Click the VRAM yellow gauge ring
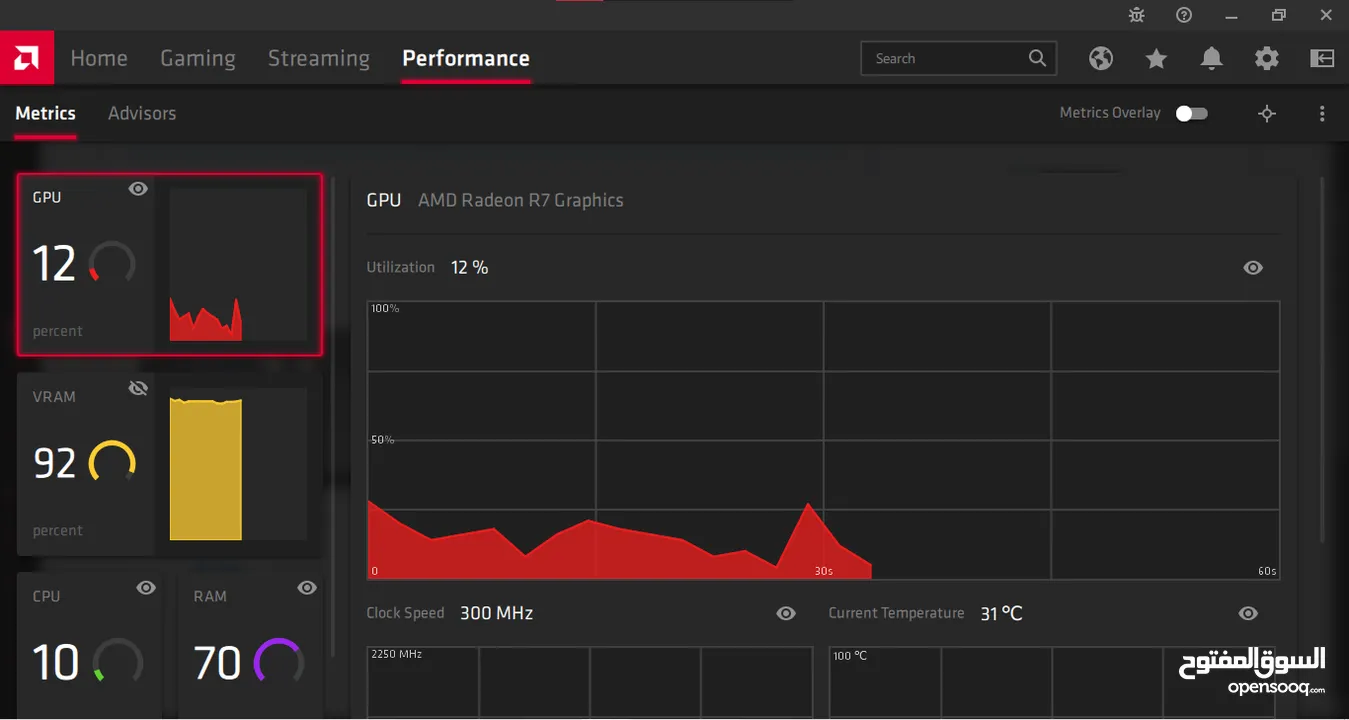1349x720 pixels. pos(112,462)
